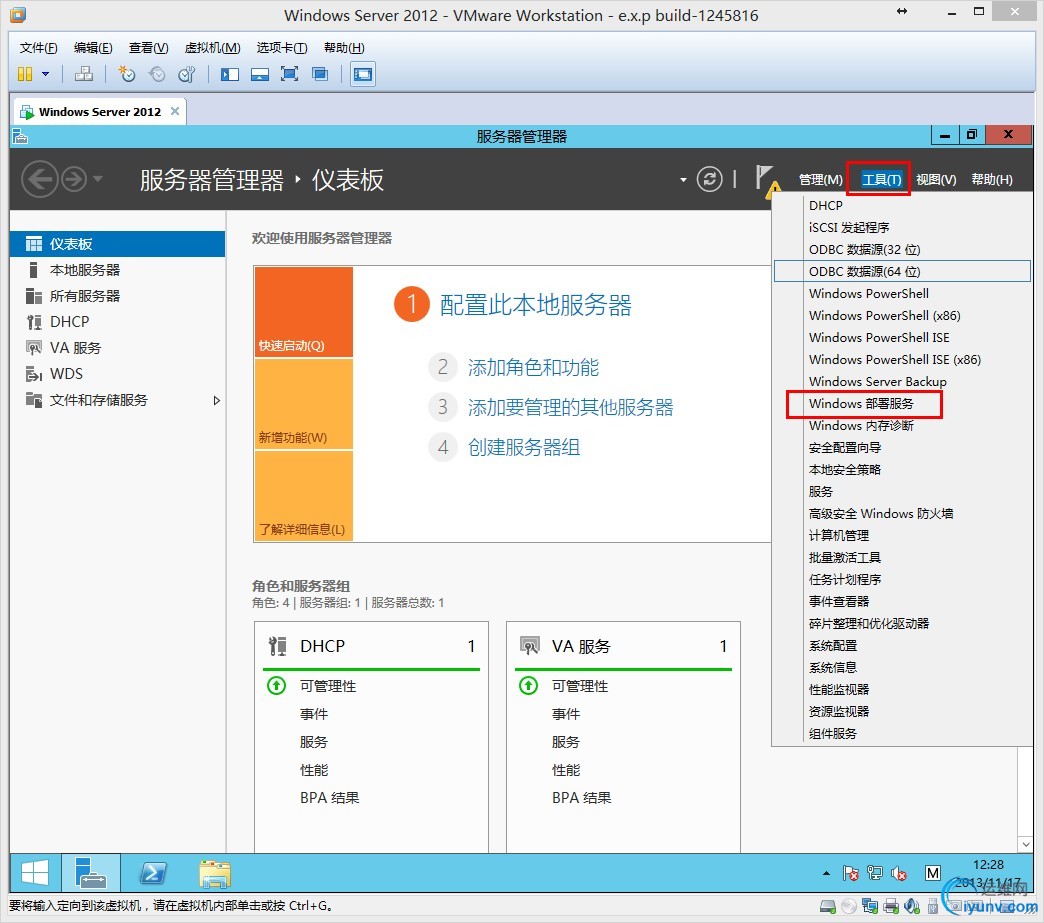Click 添加角色和功能 link

(x=533, y=367)
